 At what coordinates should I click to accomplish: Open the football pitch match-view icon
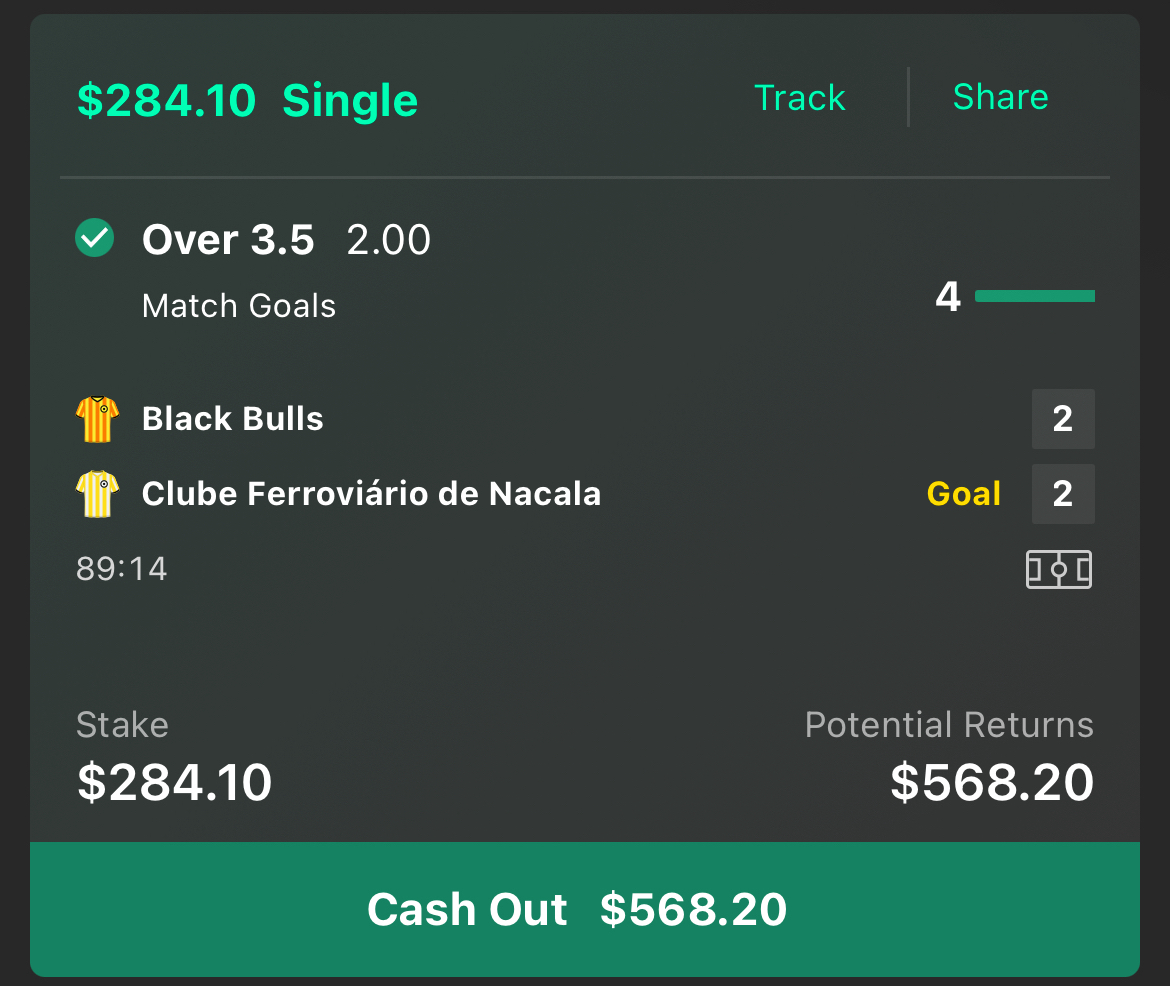coord(1058,570)
